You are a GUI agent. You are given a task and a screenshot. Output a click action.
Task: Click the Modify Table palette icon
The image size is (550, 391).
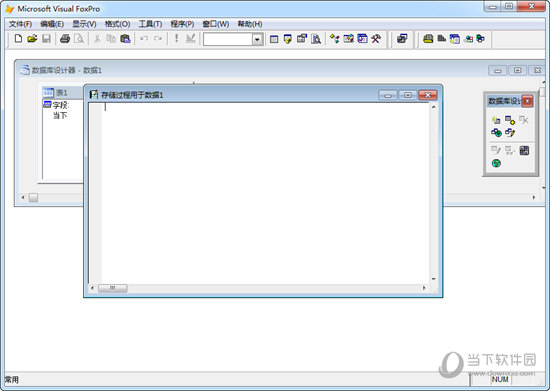point(496,150)
